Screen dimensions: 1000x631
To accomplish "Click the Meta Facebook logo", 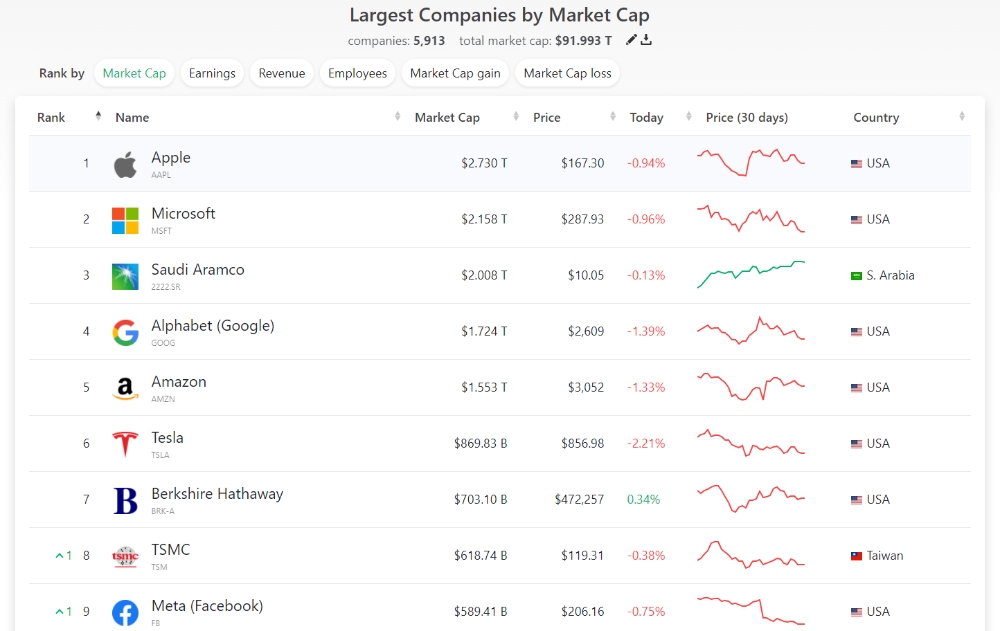I will coord(125,612).
